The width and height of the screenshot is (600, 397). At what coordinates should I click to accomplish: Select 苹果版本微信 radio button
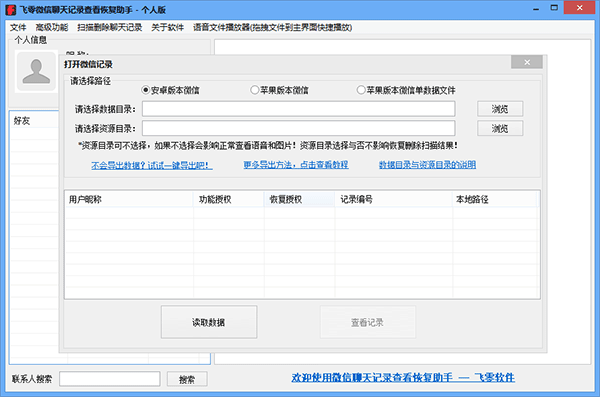click(x=254, y=90)
